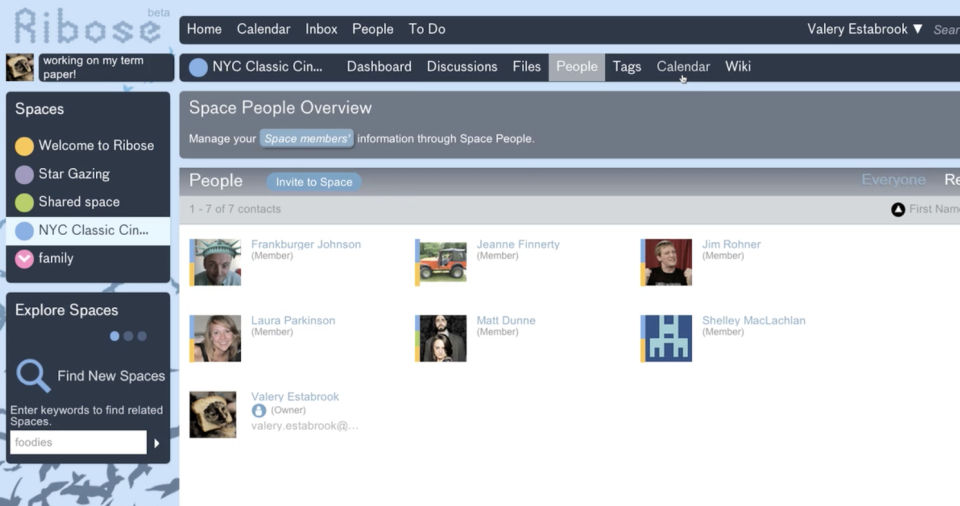Select the space People tab
Viewport: 960px width, 506px height.
(x=577, y=67)
